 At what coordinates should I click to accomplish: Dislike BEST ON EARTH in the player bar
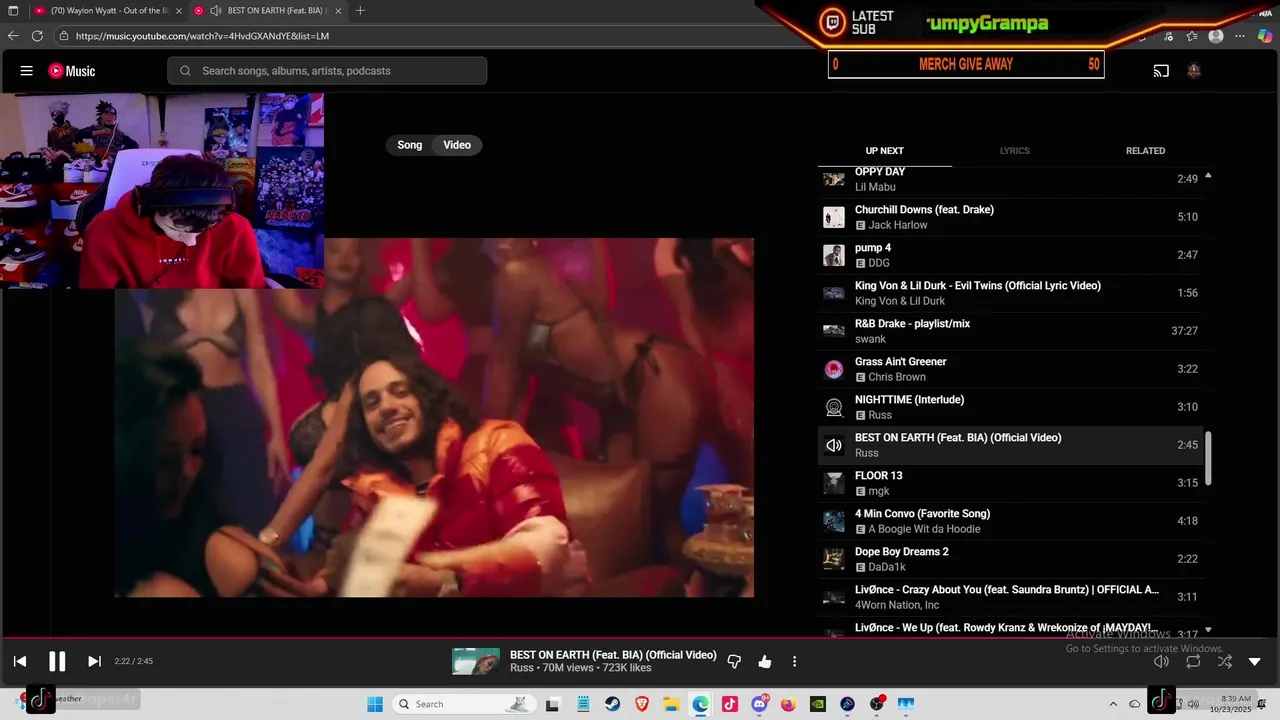pos(734,662)
